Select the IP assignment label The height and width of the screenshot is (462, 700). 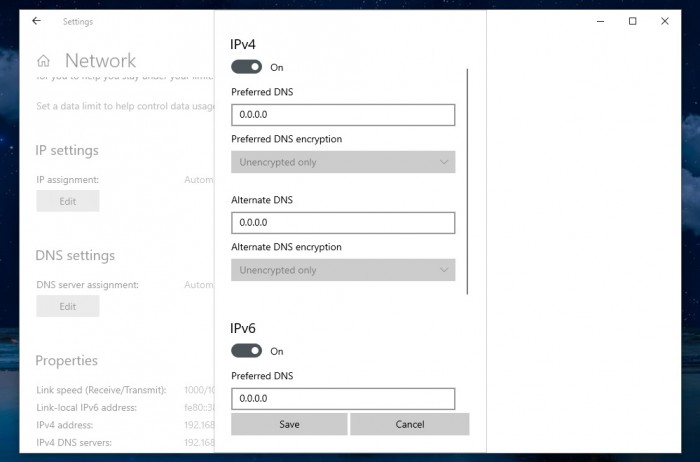pyautogui.click(x=67, y=180)
